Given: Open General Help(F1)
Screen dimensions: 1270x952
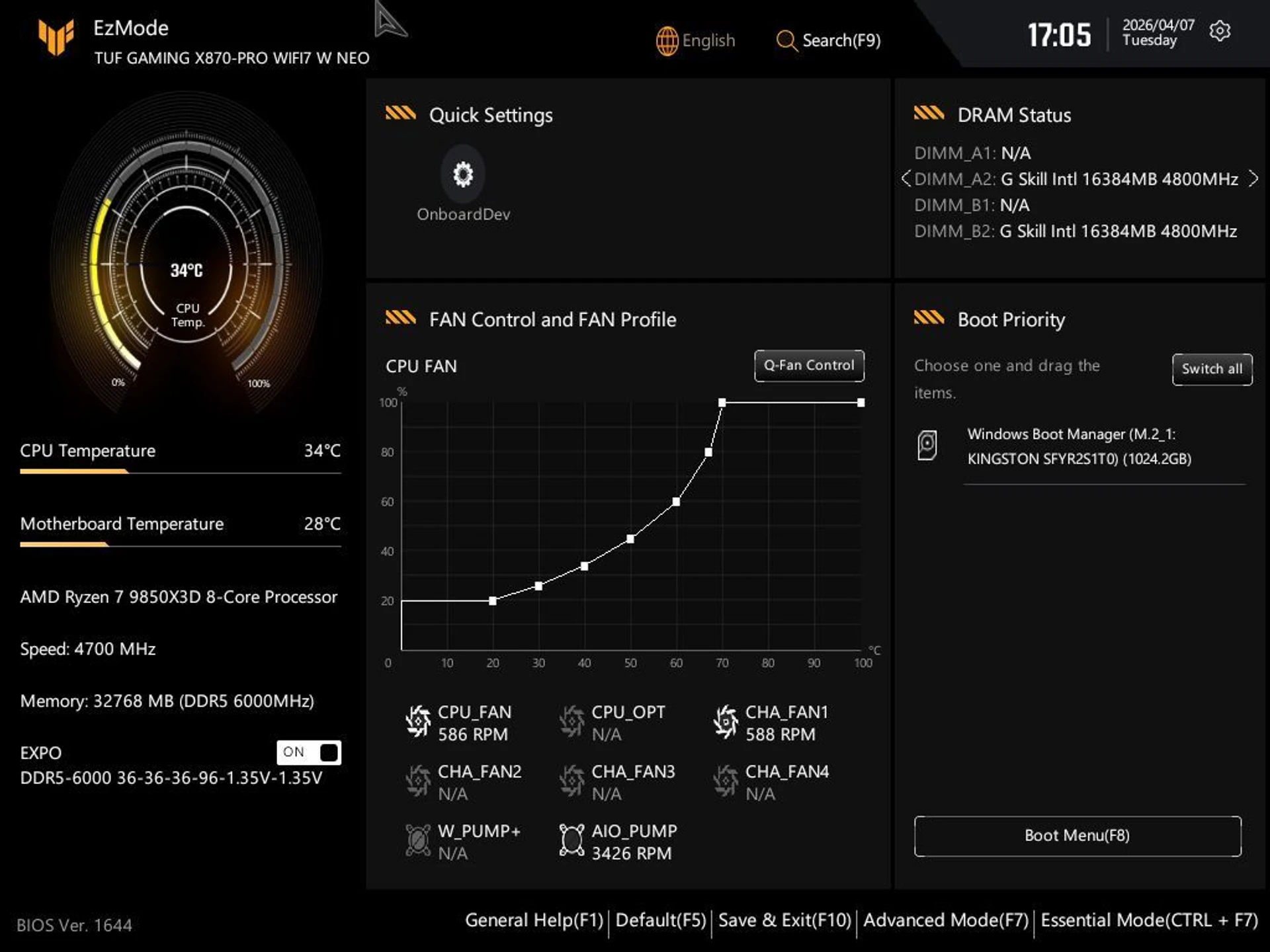Looking at the screenshot, I should coord(534,920).
